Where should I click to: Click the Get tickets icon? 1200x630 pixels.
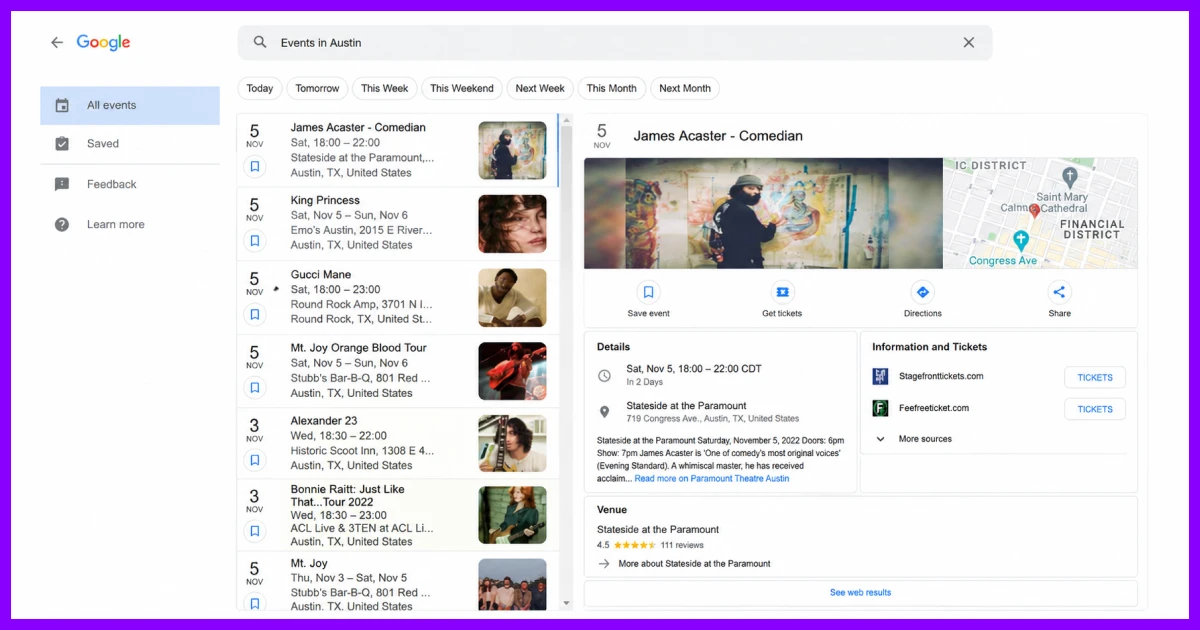(782, 292)
